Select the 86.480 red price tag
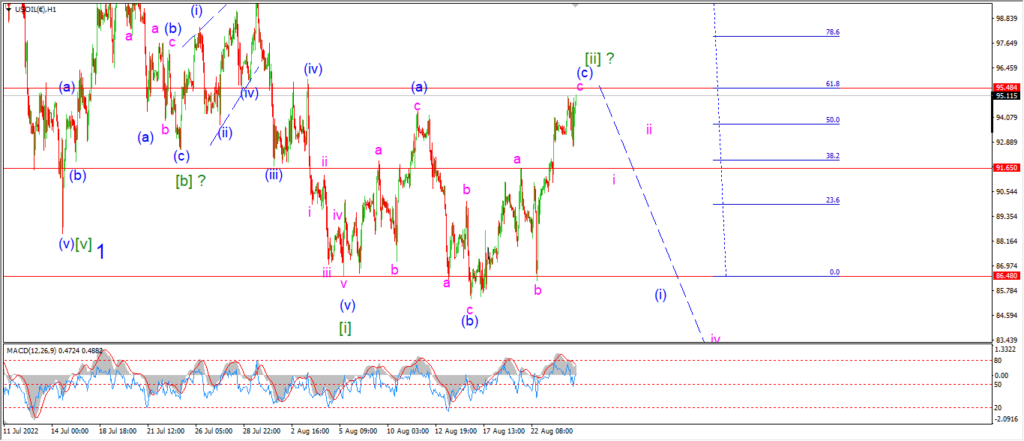Screen dimensions: 1024x441 click(1006, 276)
